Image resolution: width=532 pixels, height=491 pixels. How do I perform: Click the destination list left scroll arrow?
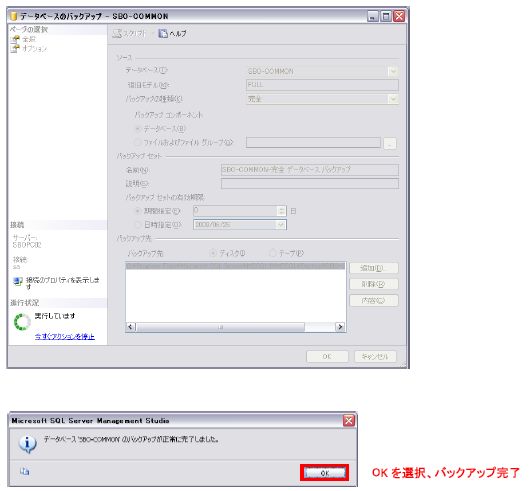131,327
